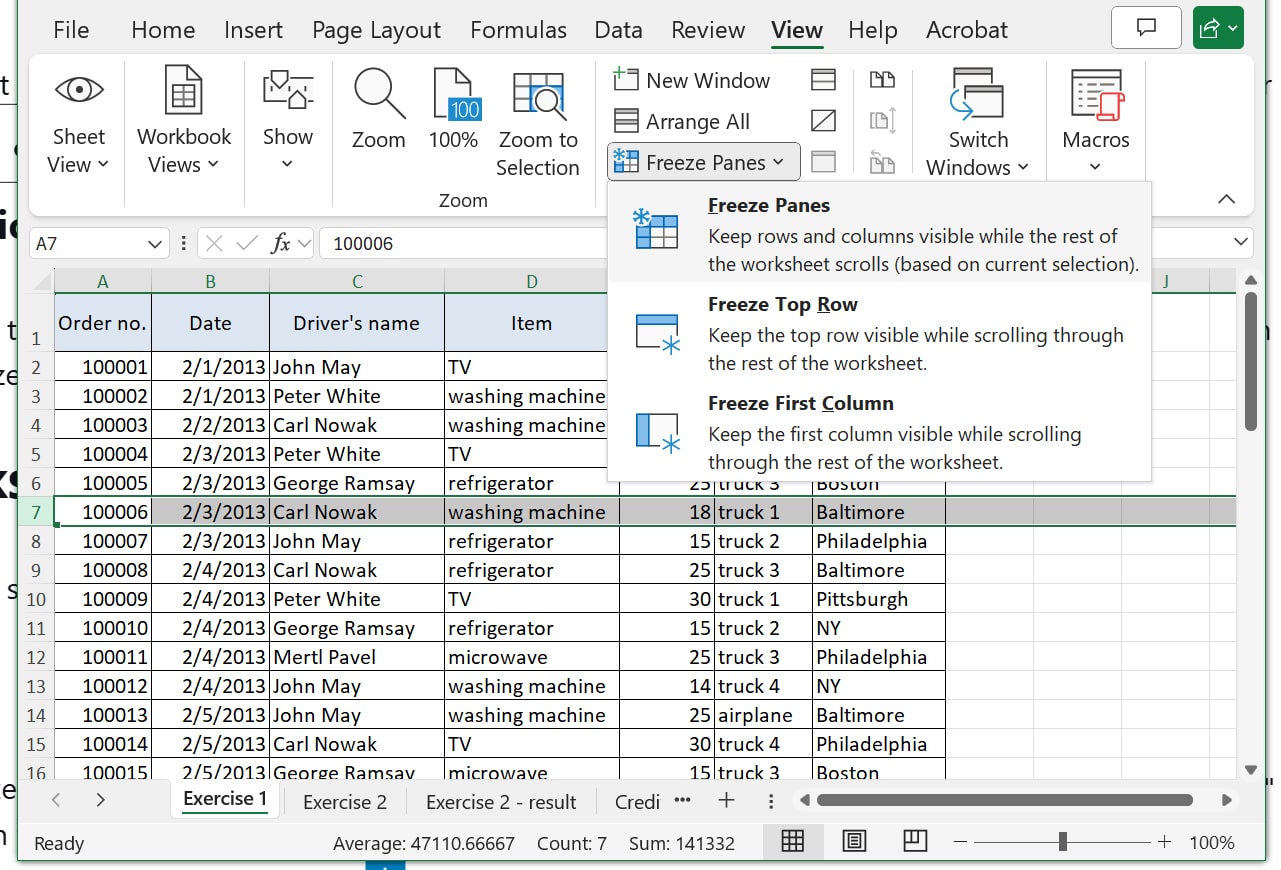The height and width of the screenshot is (870, 1281).
Task: Select View Side by Side icon
Action: coord(883,79)
